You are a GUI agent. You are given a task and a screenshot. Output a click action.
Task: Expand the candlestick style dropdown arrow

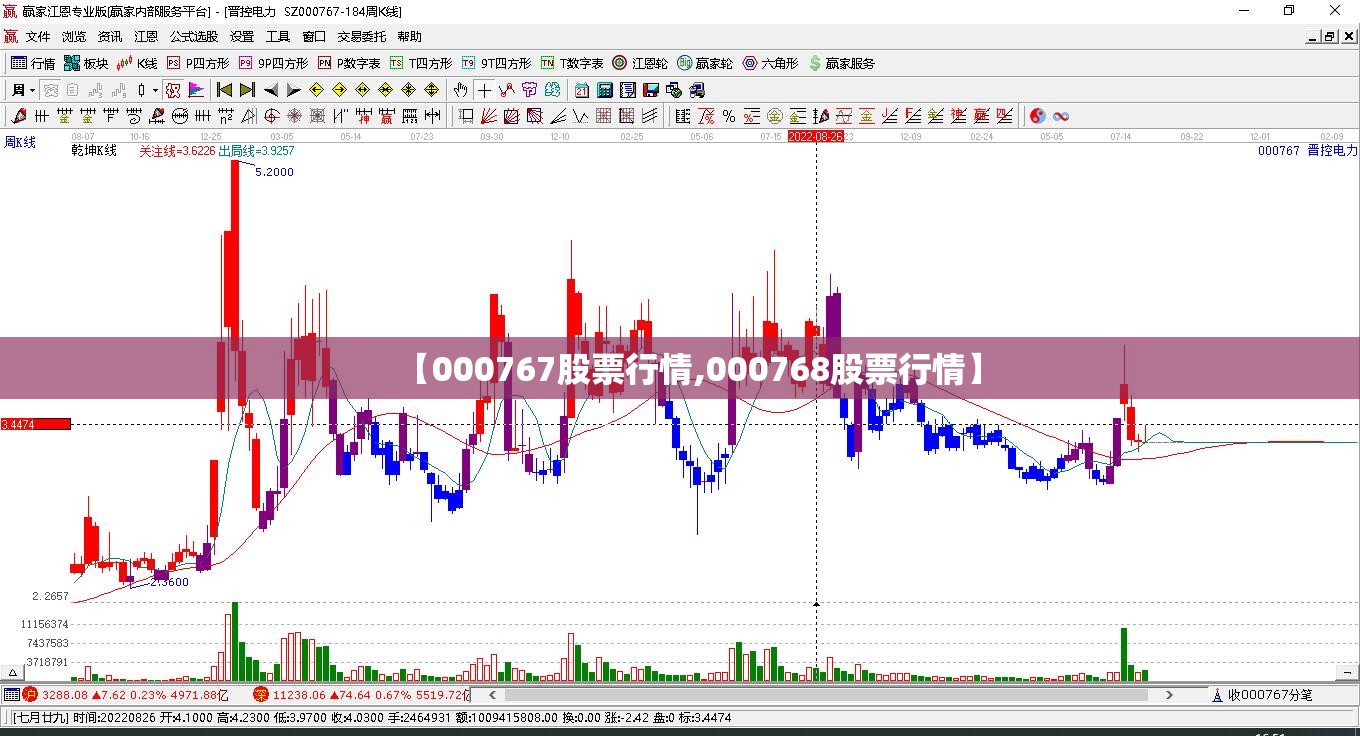155,90
